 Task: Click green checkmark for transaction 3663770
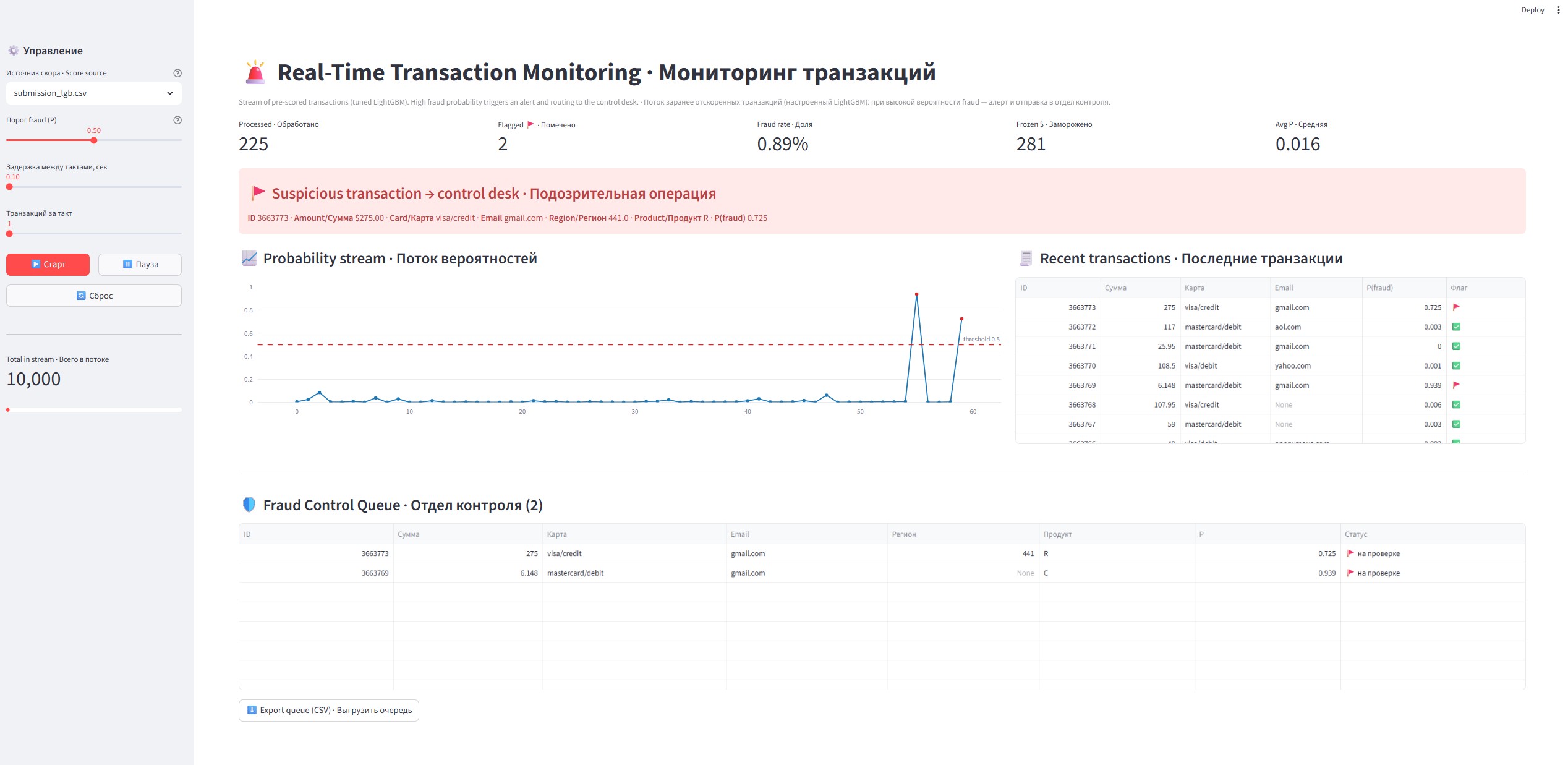point(1456,365)
